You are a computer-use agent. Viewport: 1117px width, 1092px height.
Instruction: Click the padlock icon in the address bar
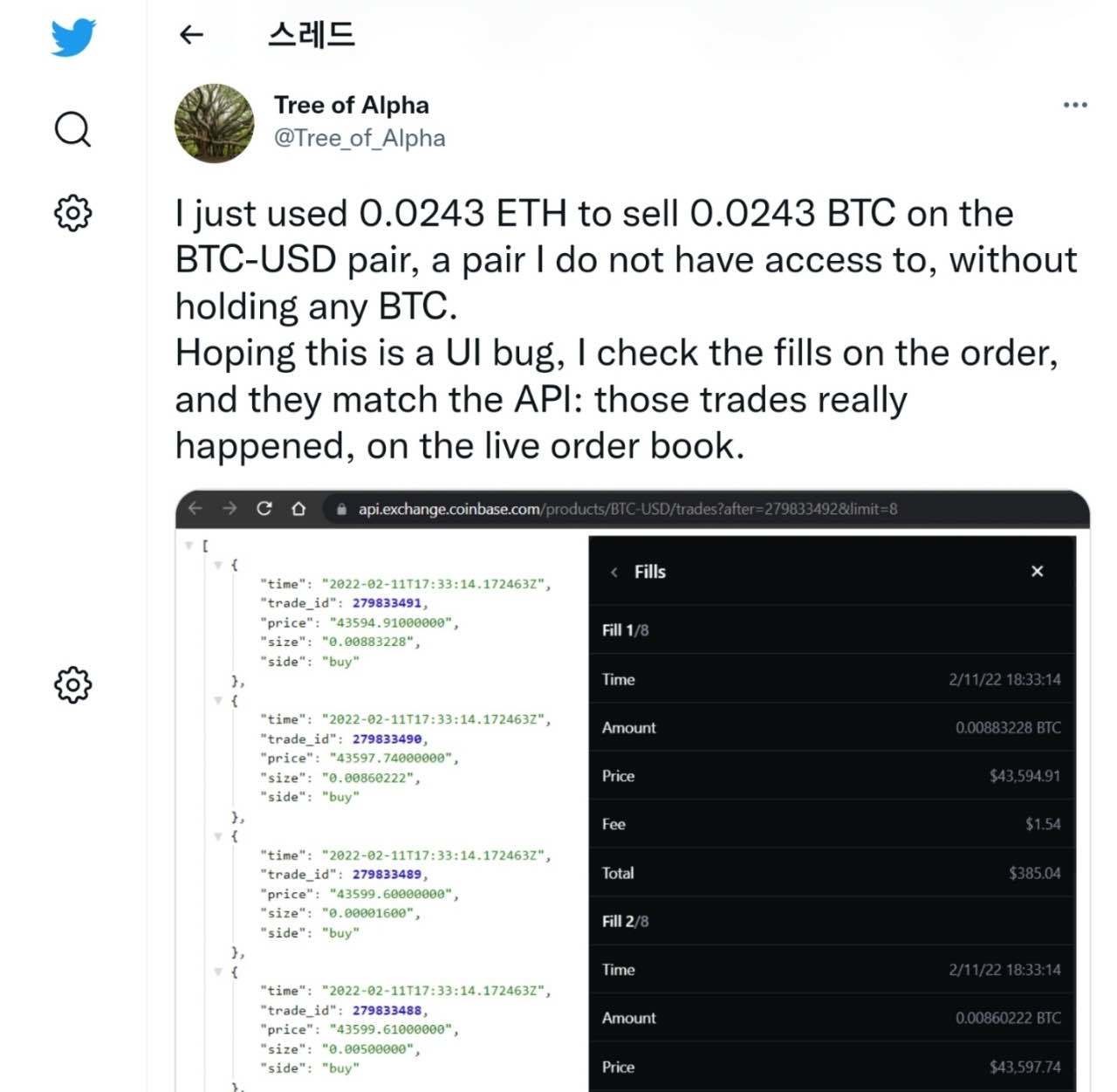342,509
